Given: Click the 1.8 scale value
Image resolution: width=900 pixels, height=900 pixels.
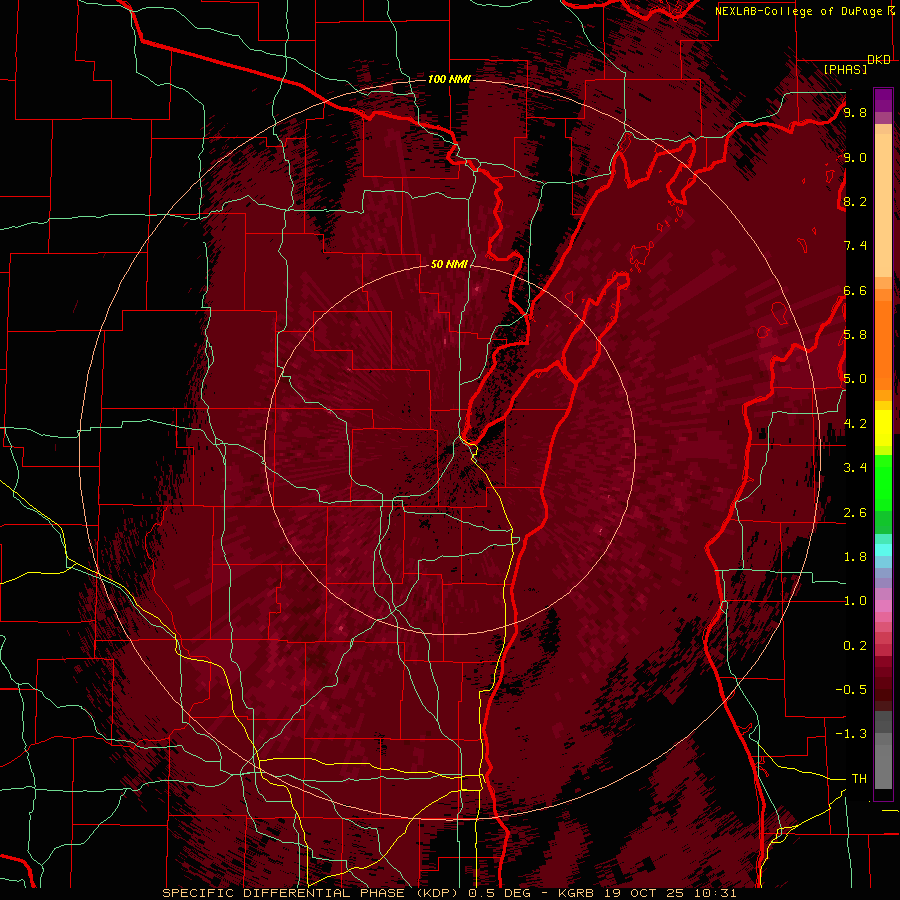Looking at the screenshot, I should pos(855,557).
